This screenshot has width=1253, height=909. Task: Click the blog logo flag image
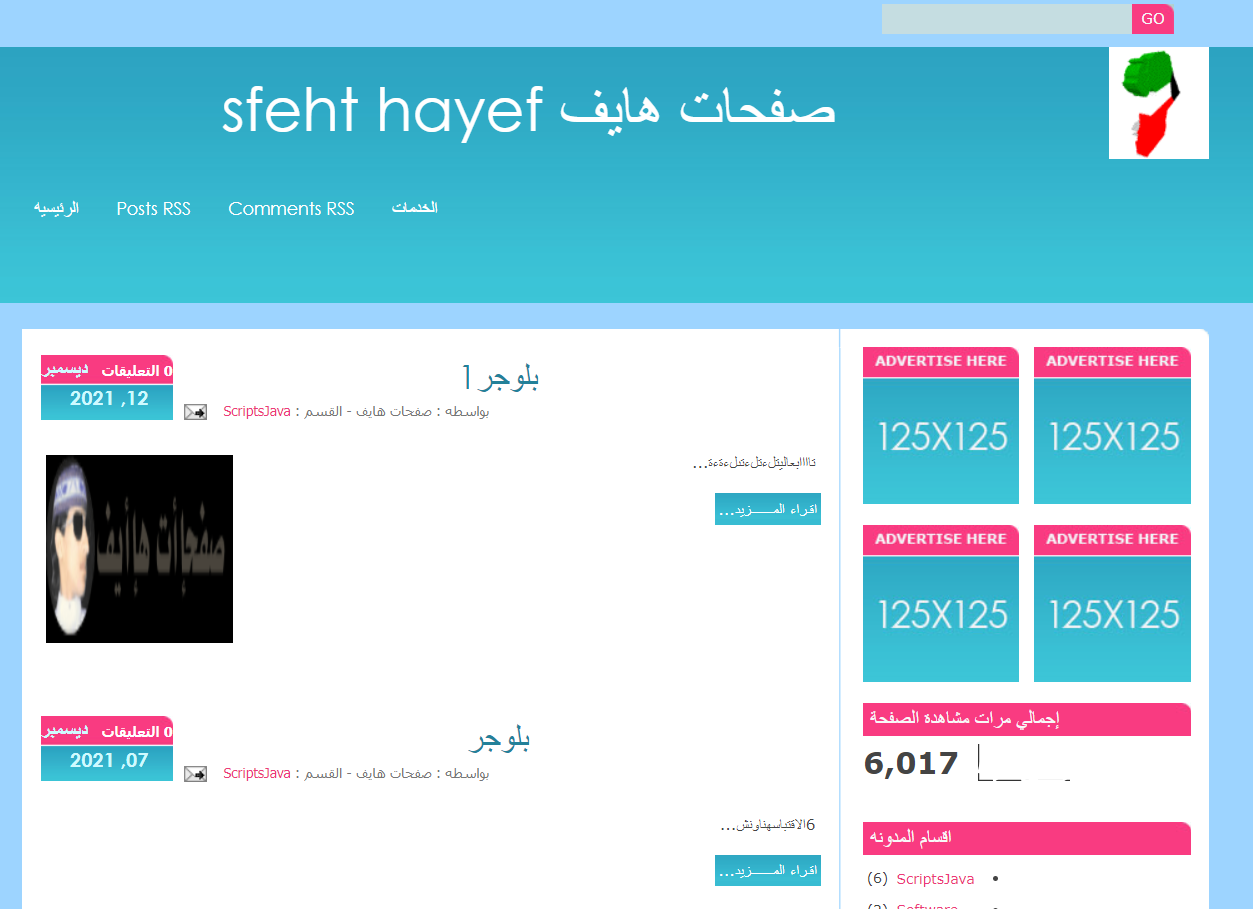pyautogui.click(x=1159, y=103)
